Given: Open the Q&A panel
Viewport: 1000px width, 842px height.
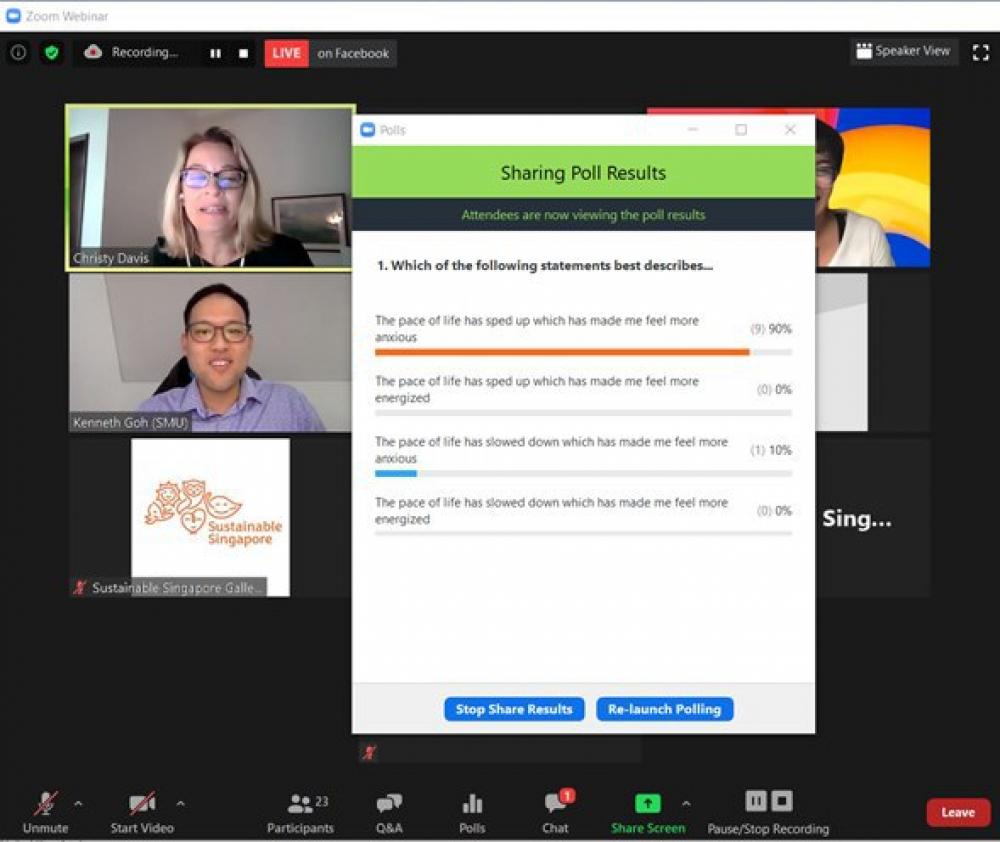Looking at the screenshot, I should pos(389,813).
